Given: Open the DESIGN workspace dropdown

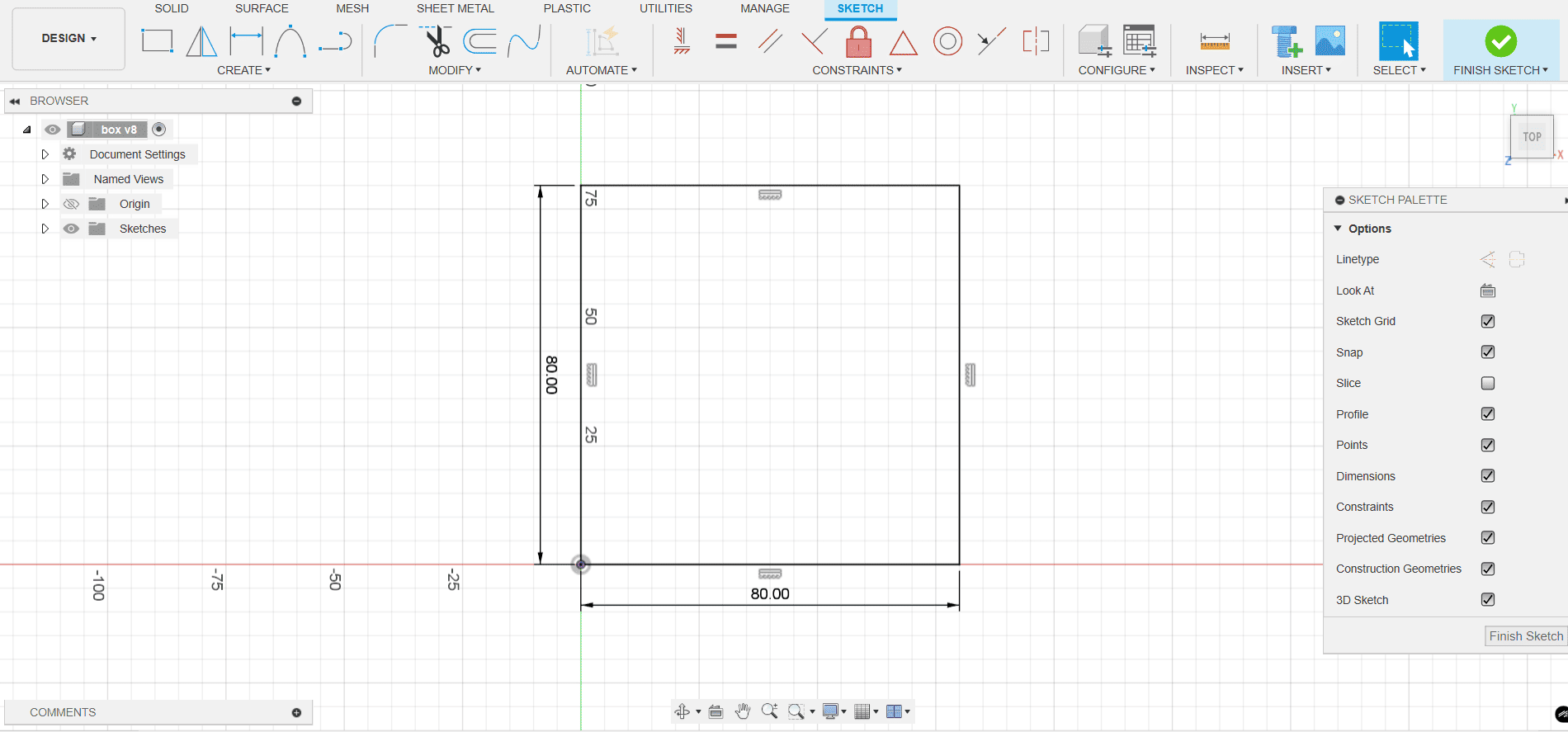Looking at the screenshot, I should pos(69,38).
